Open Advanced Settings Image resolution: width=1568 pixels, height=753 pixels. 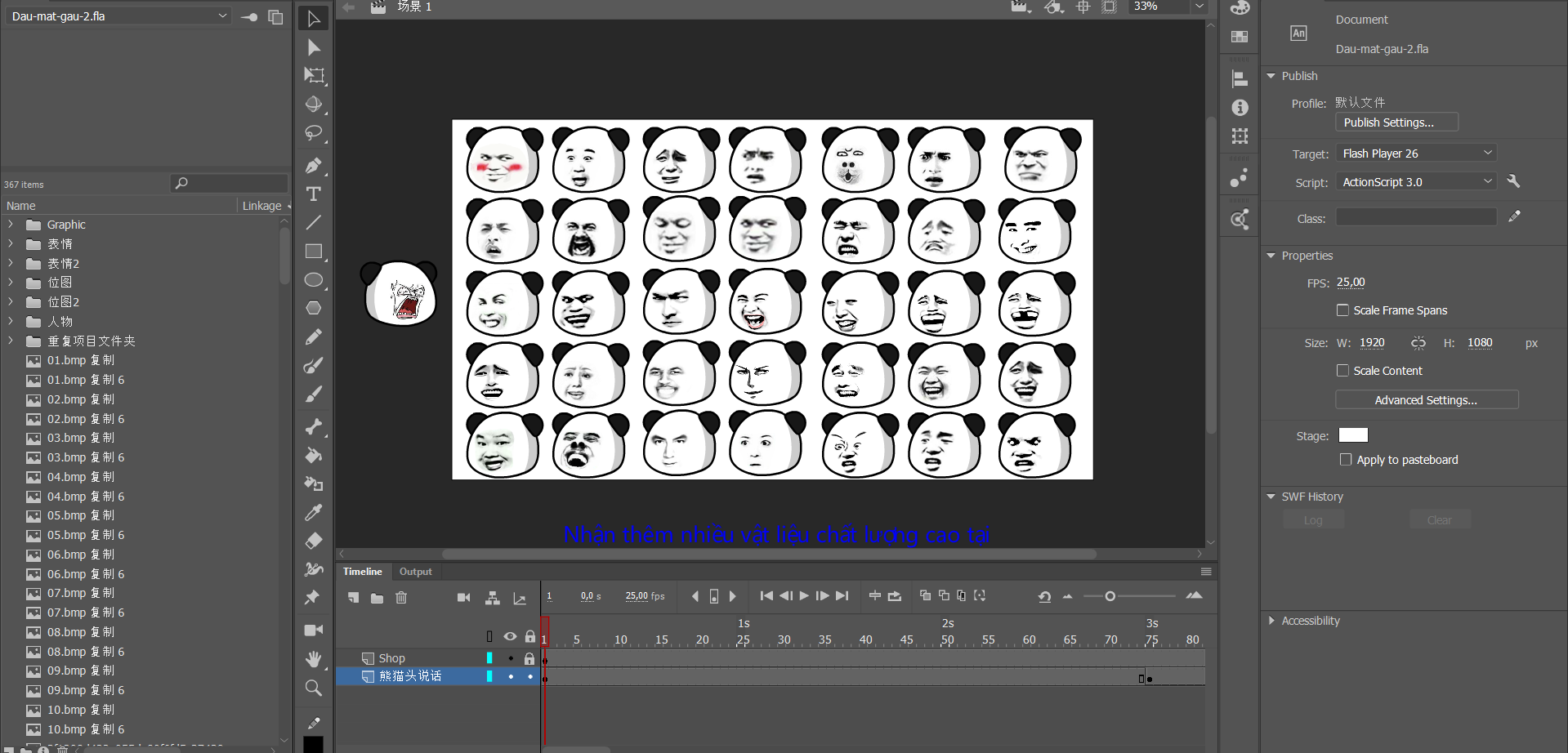coord(1426,400)
